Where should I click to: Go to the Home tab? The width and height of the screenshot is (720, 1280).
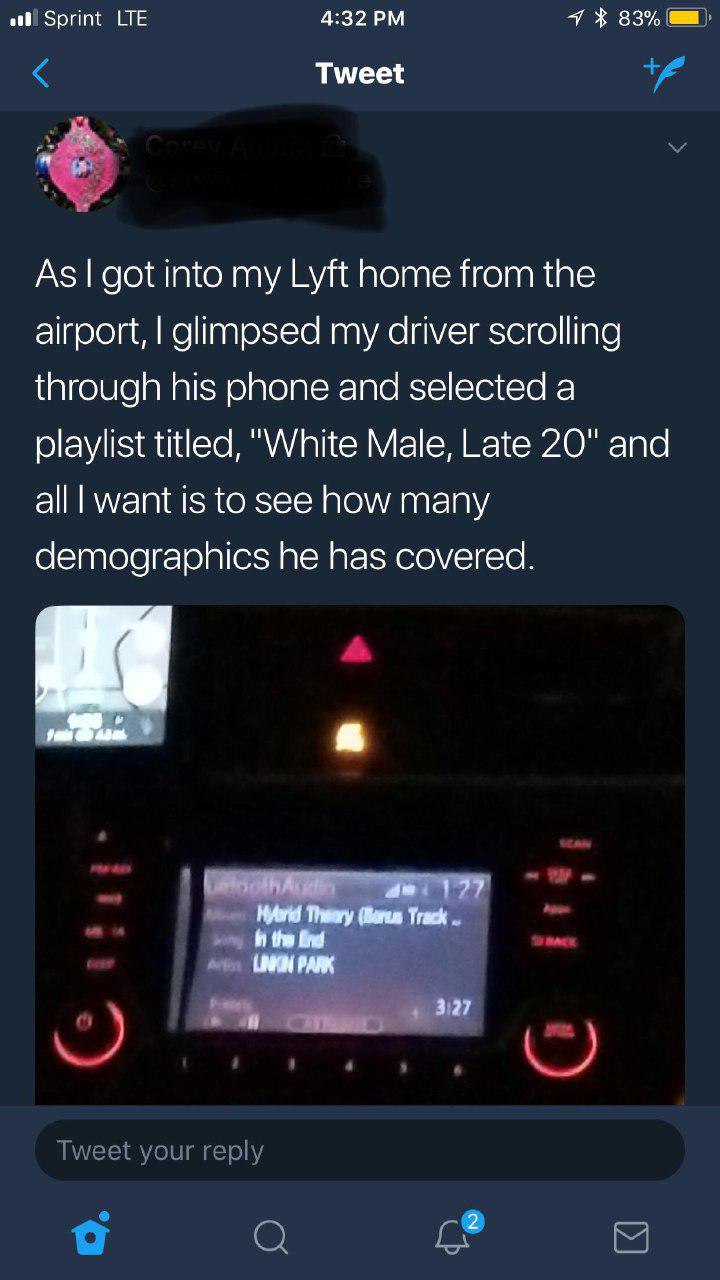[92, 1235]
